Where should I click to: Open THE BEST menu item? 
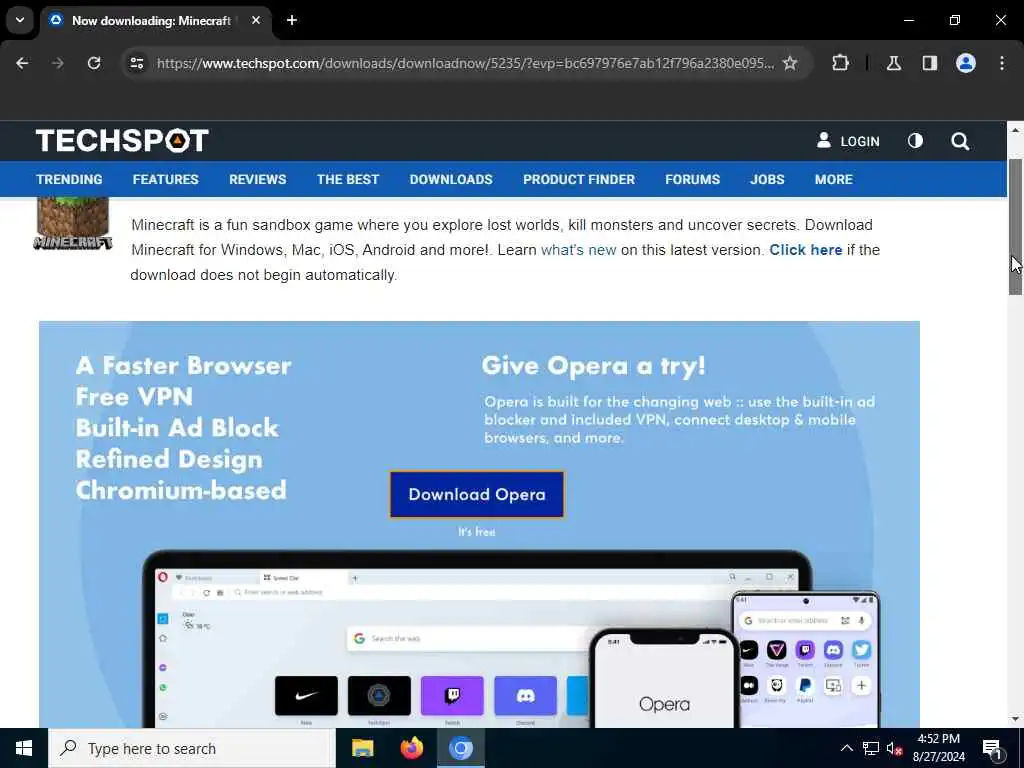pyautogui.click(x=347, y=180)
